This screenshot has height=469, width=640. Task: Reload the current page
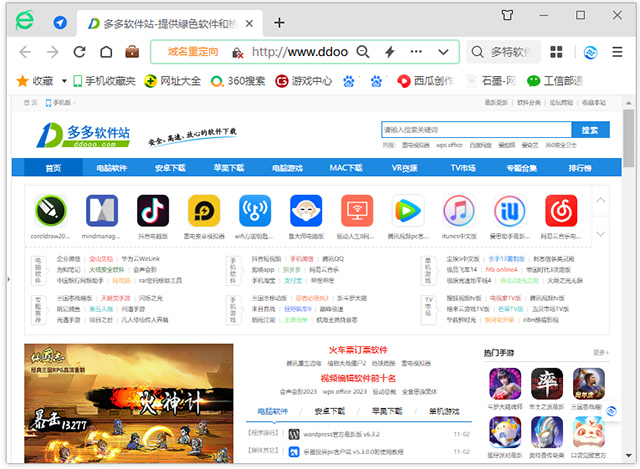pyautogui.click(x=79, y=52)
